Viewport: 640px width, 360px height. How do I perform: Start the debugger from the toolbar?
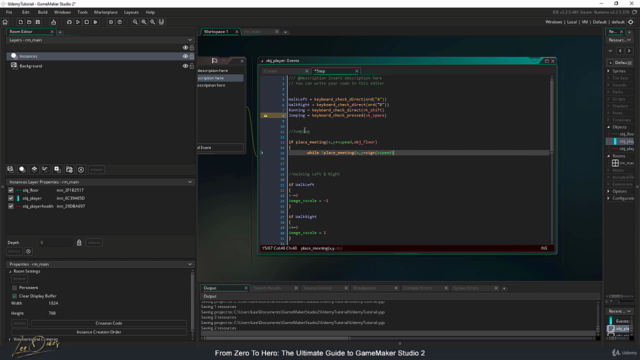[69, 22]
